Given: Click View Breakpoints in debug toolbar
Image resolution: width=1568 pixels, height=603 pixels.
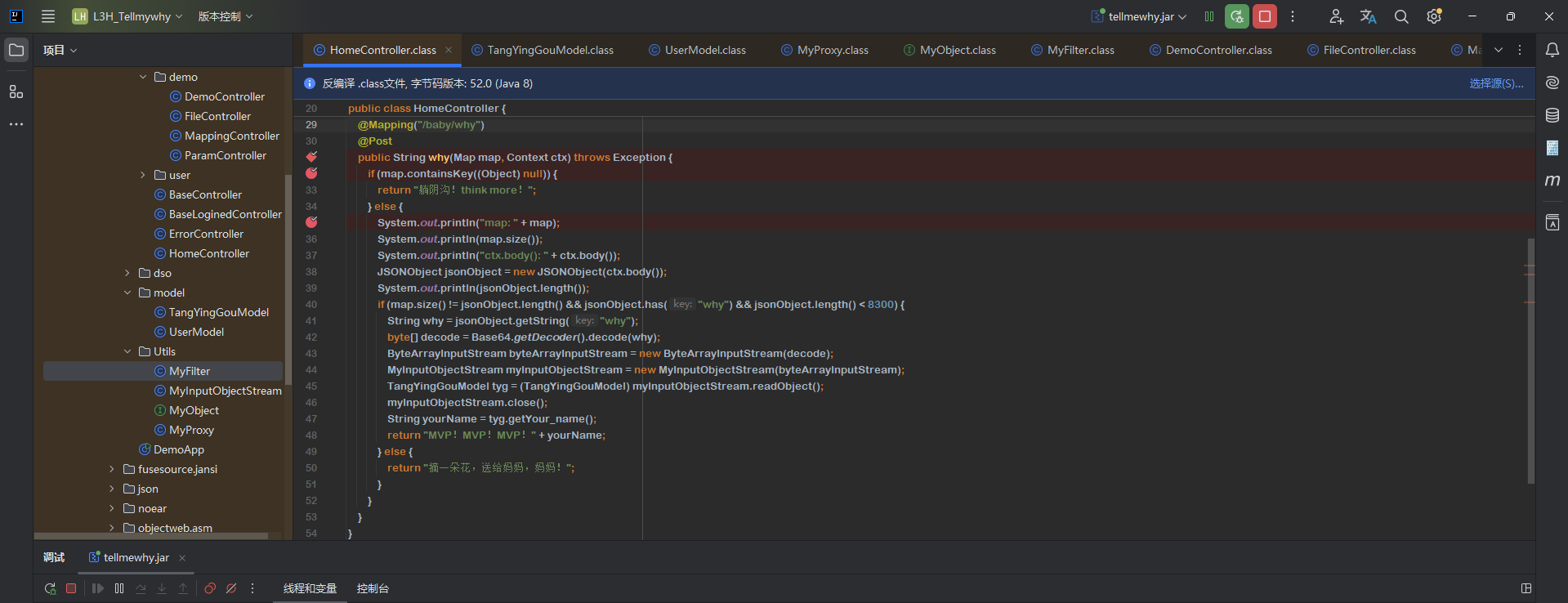Looking at the screenshot, I should pos(210,588).
